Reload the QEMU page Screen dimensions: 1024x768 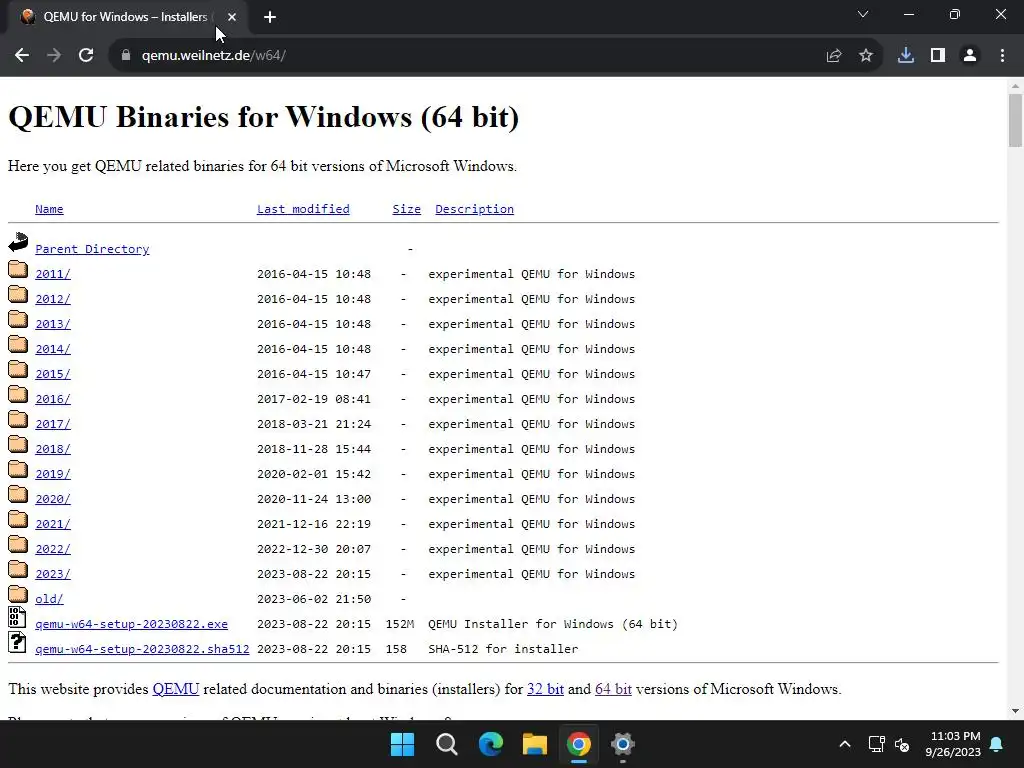(86, 56)
